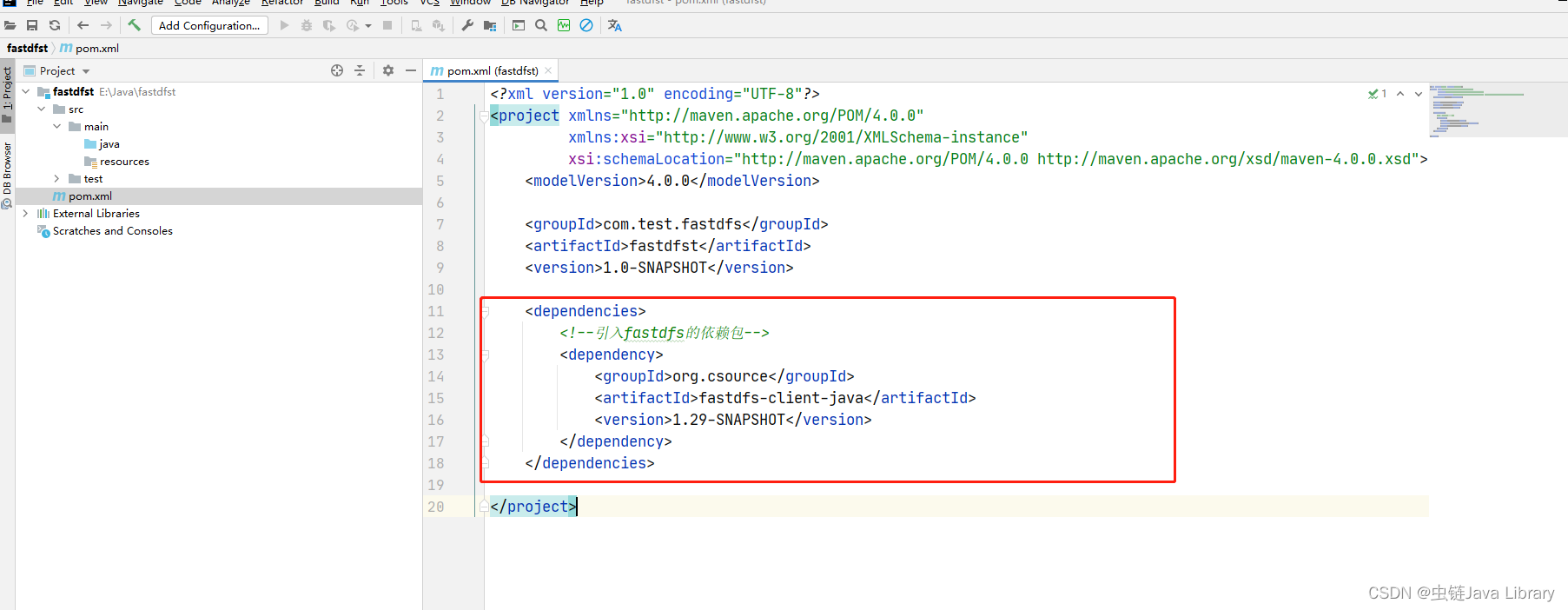Click the Synchronize/reload icon
1568x610 pixels.
coord(55,25)
